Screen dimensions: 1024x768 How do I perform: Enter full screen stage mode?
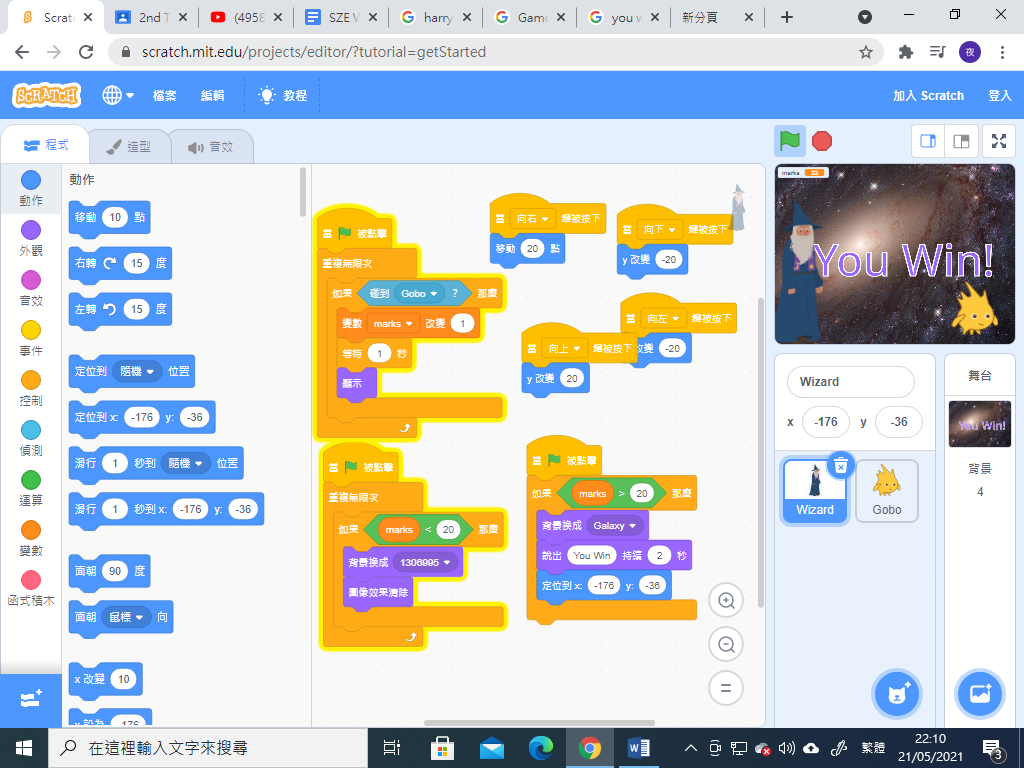[997, 141]
